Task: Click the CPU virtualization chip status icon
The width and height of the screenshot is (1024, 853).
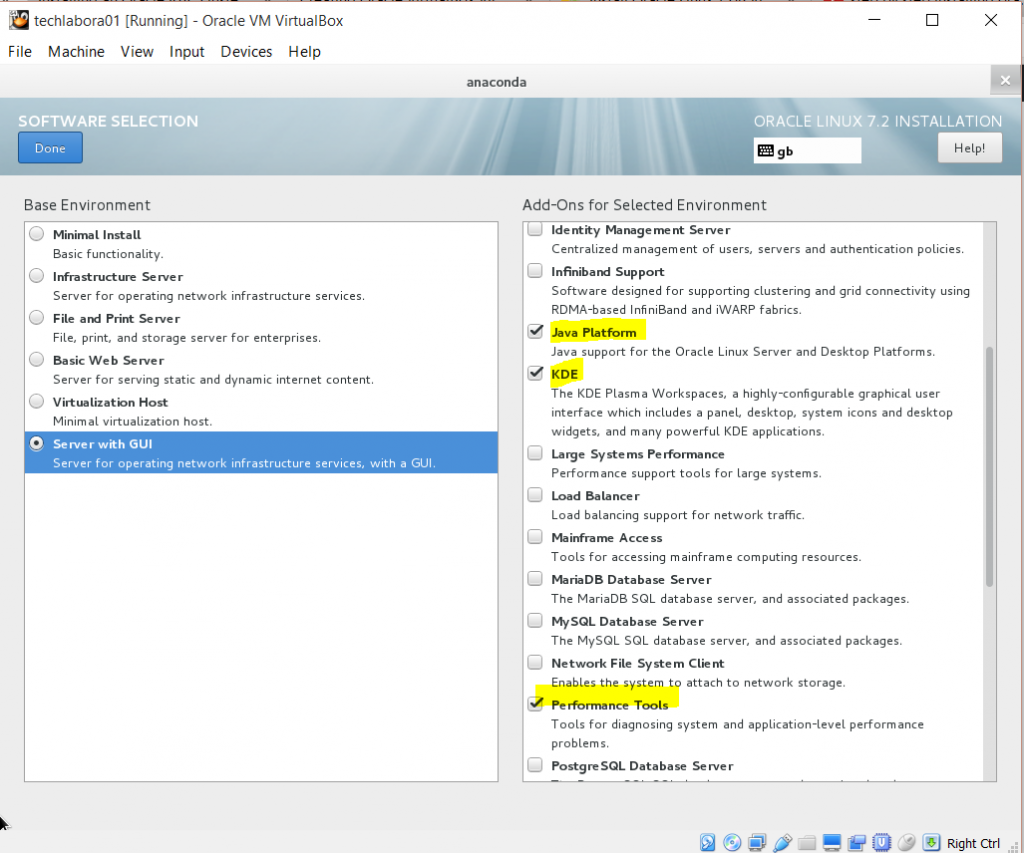Action: pos(882,843)
